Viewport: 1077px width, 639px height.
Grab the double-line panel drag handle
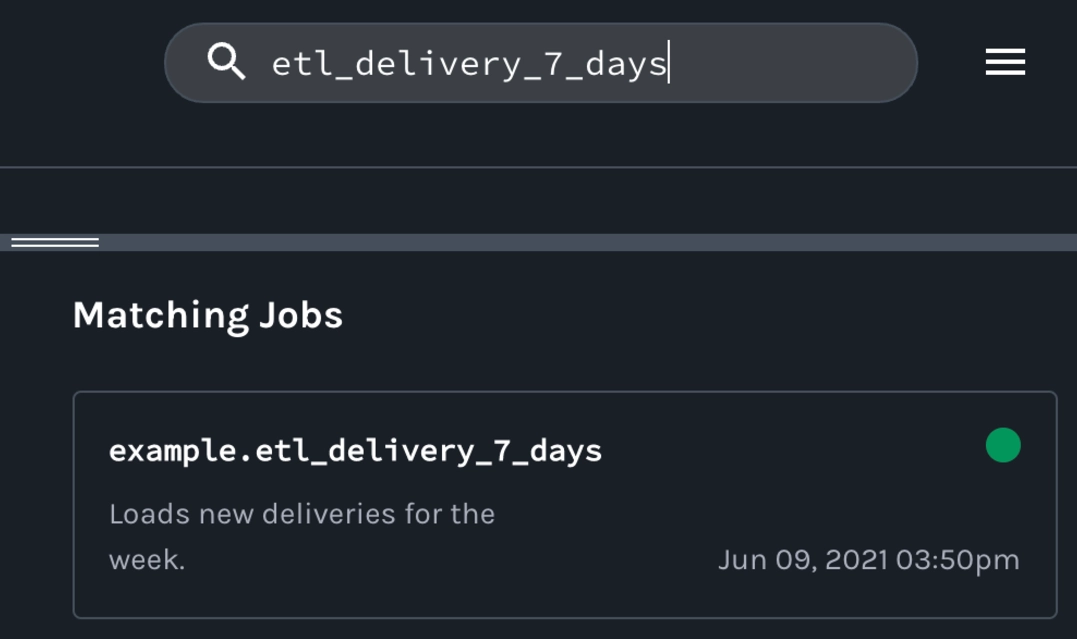click(x=55, y=243)
